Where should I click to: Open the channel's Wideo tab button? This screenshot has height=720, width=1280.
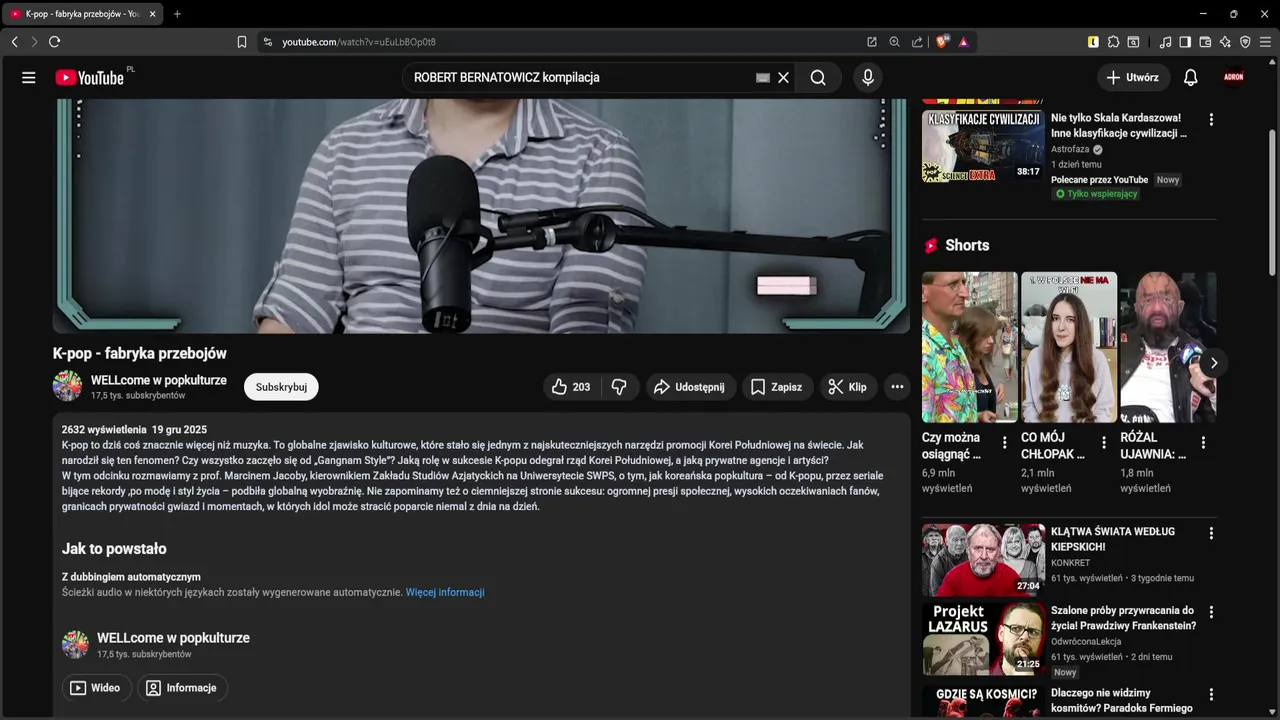[95, 688]
